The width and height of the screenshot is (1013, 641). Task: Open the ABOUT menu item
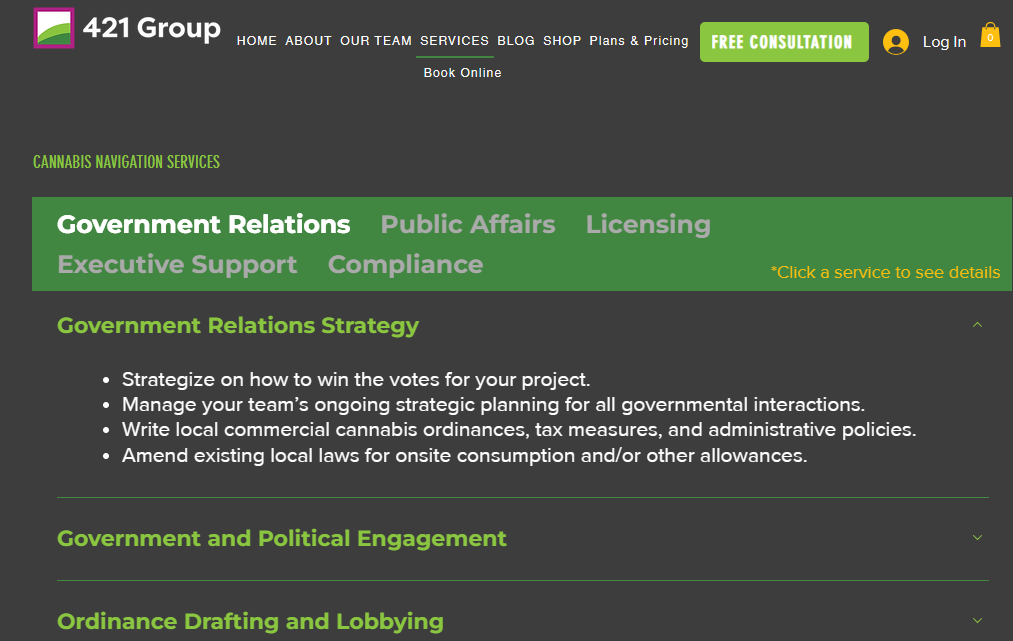pos(308,41)
